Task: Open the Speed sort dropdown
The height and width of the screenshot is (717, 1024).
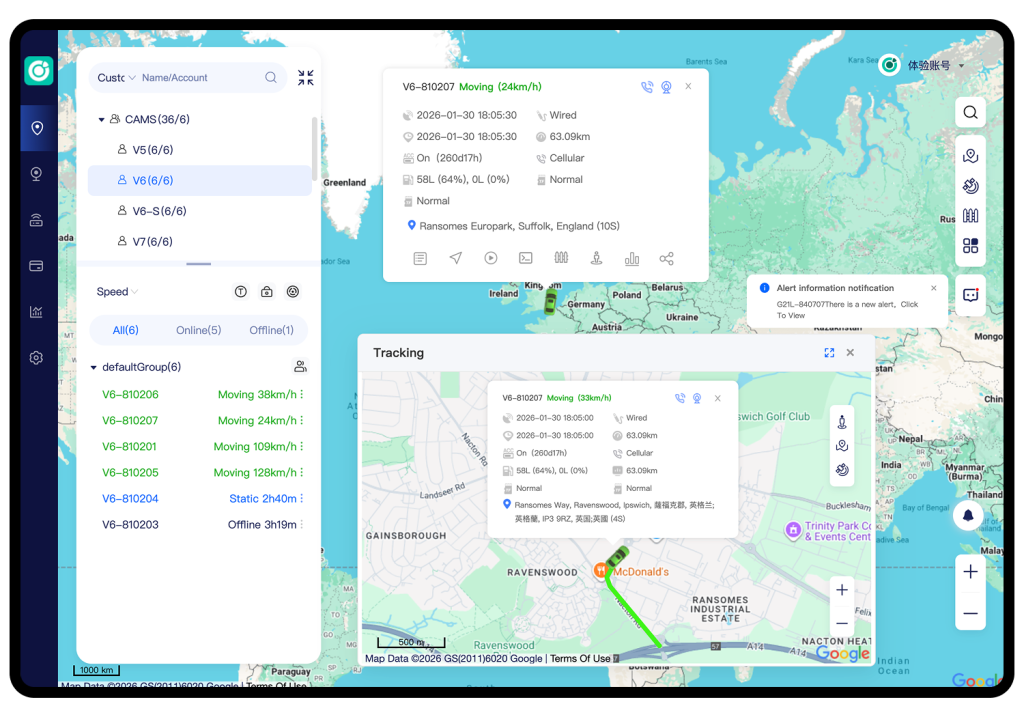Action: (x=117, y=292)
